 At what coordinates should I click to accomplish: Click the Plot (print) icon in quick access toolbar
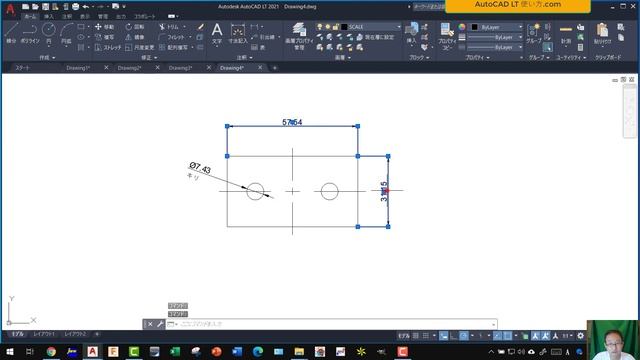[x=76, y=7]
